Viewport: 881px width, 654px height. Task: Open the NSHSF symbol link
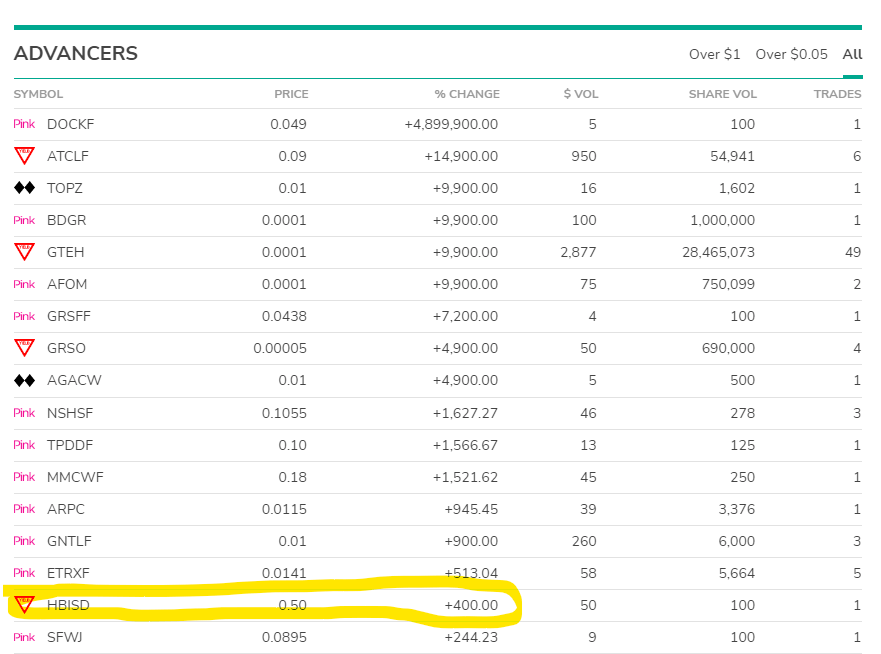[x=69, y=412]
